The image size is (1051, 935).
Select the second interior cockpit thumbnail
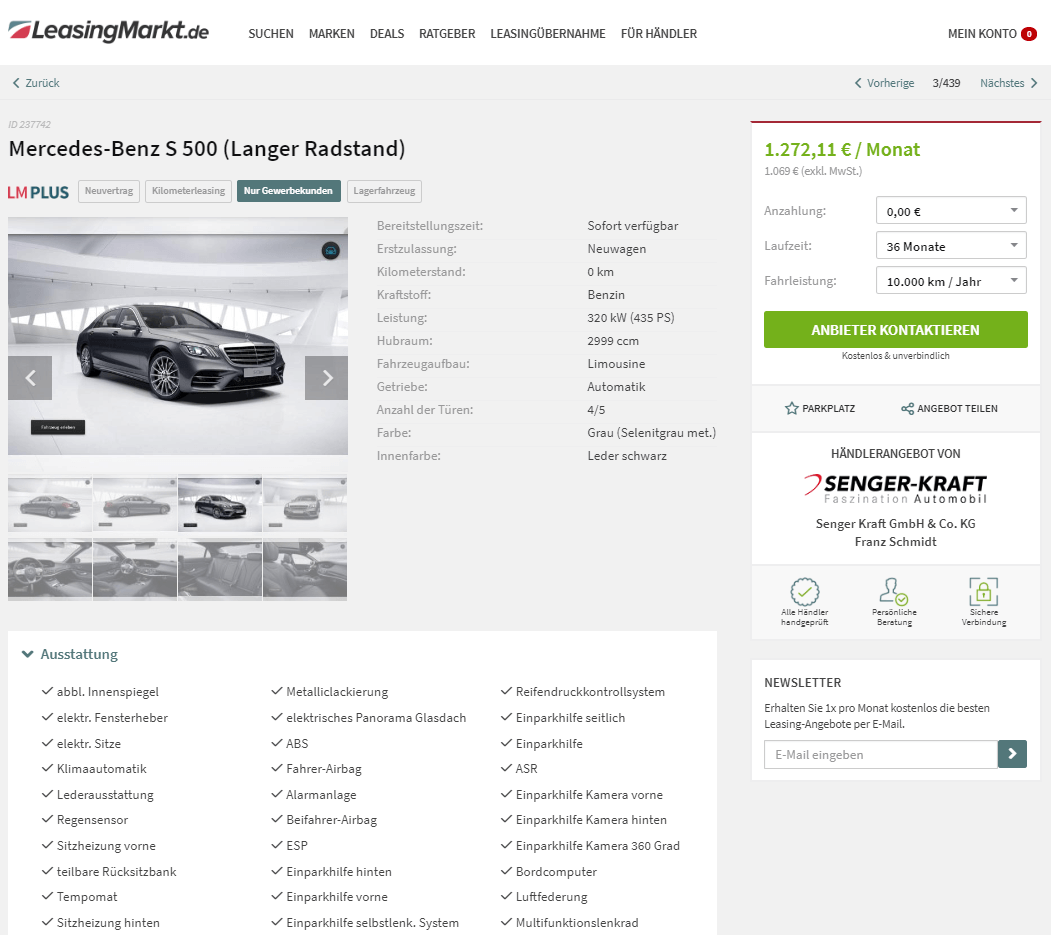coord(135,569)
